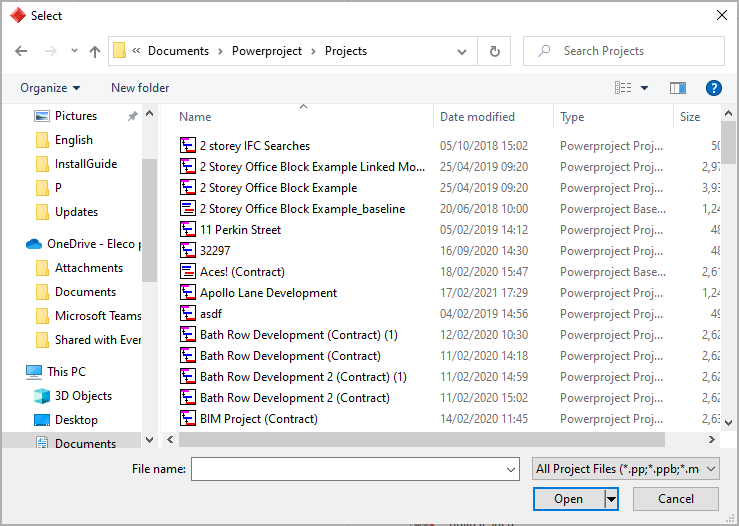Click file list vertical scrollbar down arrow
This screenshot has height=526, width=739.
click(x=728, y=423)
